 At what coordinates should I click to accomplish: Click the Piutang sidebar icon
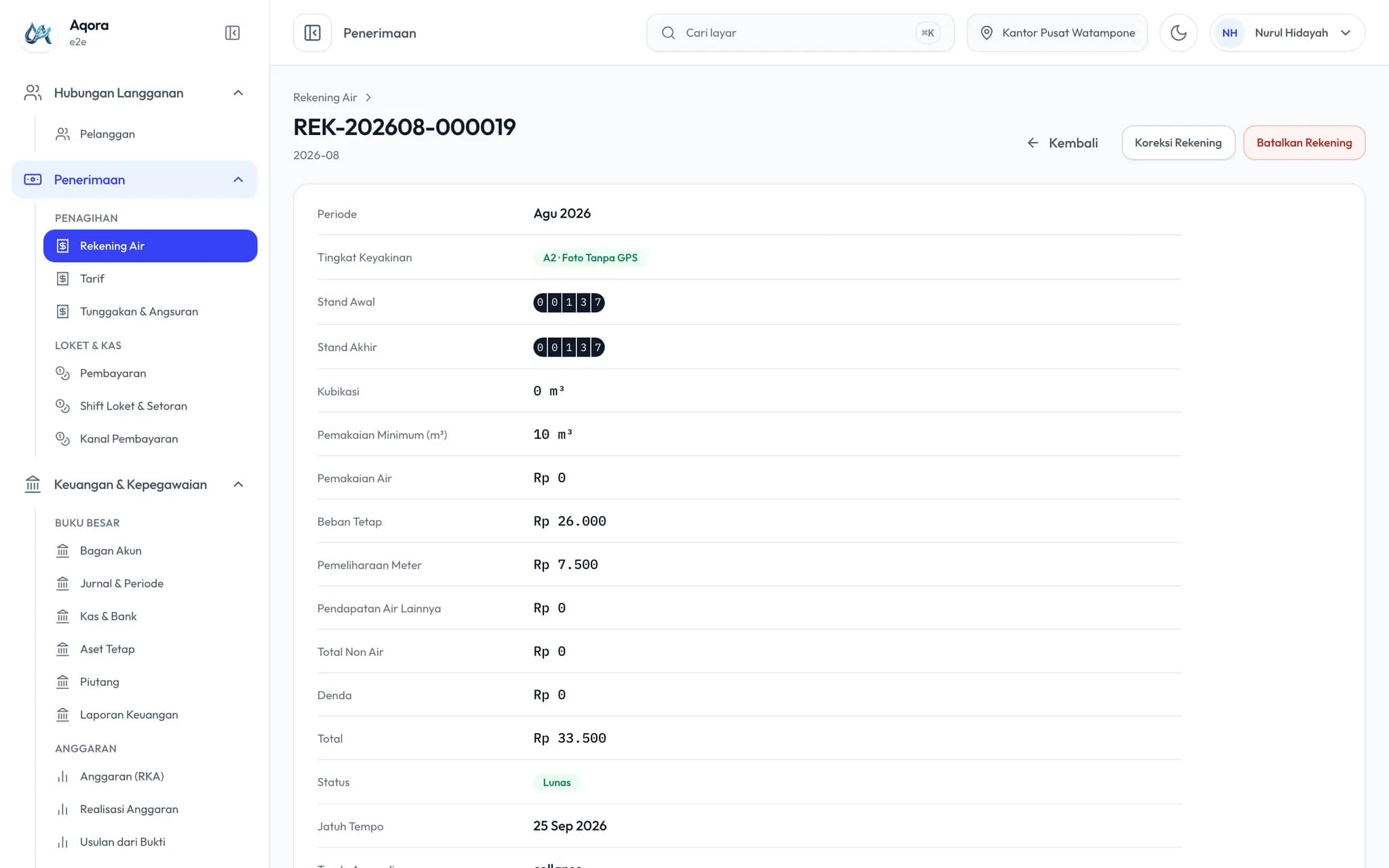coord(62,682)
